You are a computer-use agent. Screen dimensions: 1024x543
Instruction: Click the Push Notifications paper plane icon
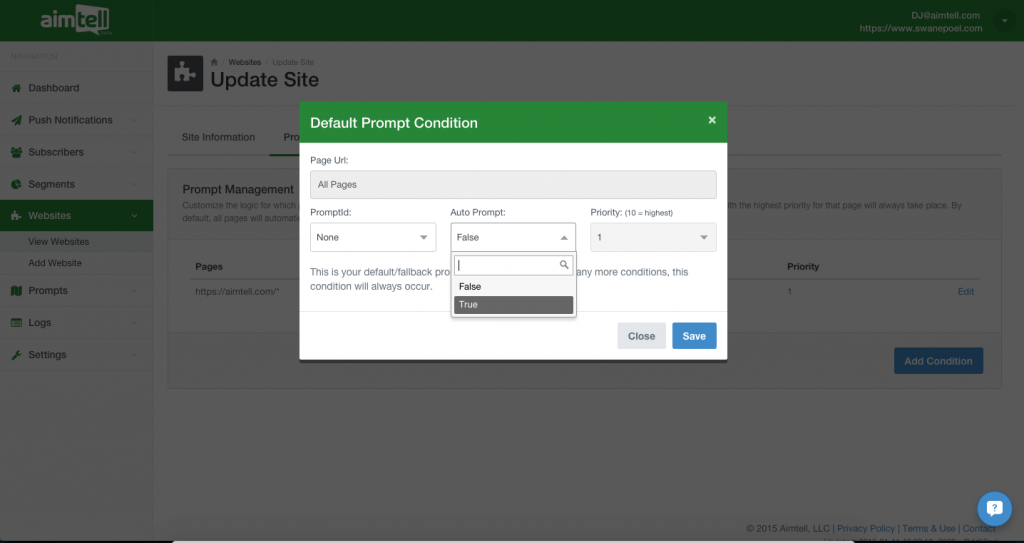(16, 120)
